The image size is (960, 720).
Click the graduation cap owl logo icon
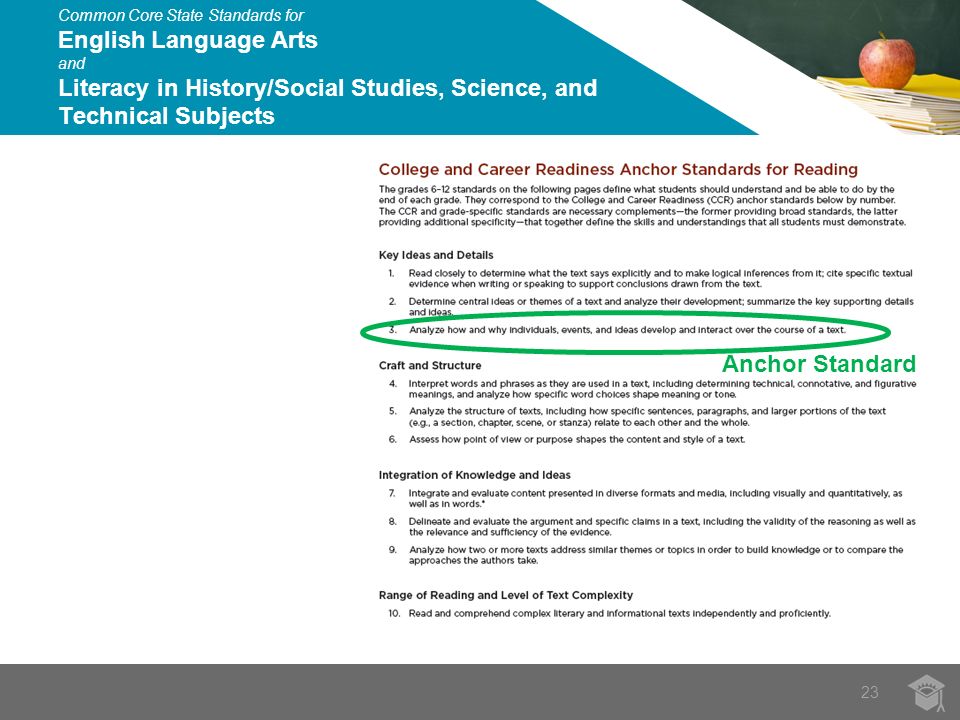coord(927,693)
